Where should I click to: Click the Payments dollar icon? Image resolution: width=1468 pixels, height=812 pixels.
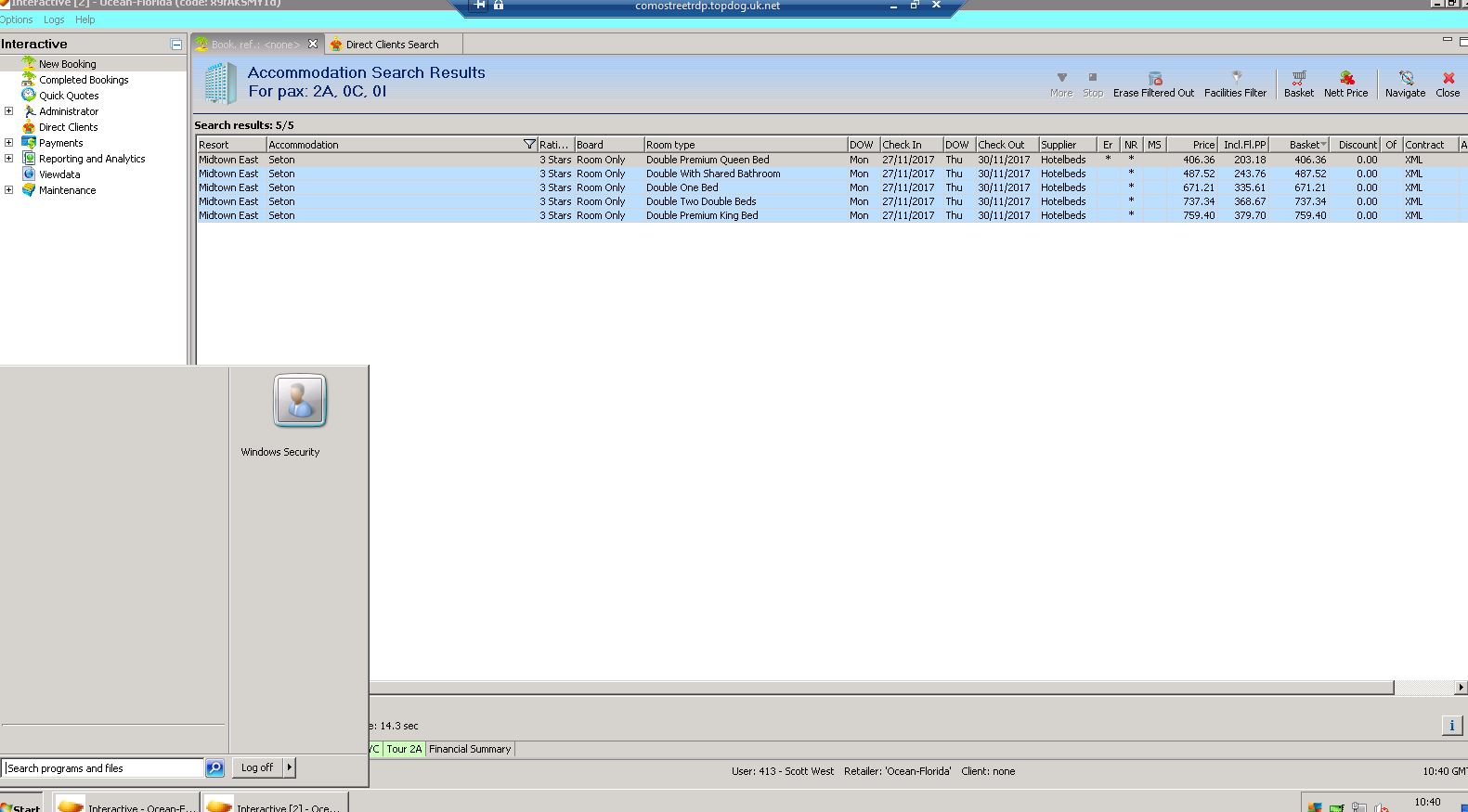[x=29, y=142]
